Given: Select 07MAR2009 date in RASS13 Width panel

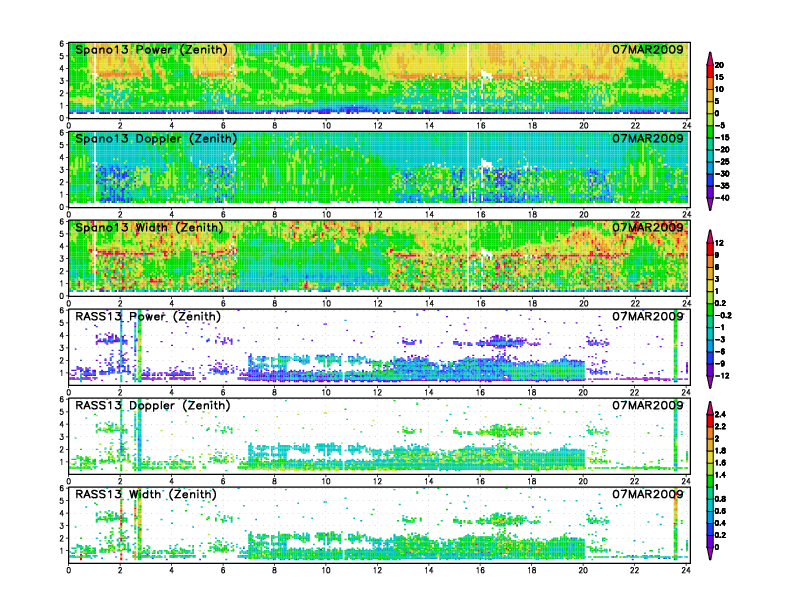Looking at the screenshot, I should [x=648, y=494].
